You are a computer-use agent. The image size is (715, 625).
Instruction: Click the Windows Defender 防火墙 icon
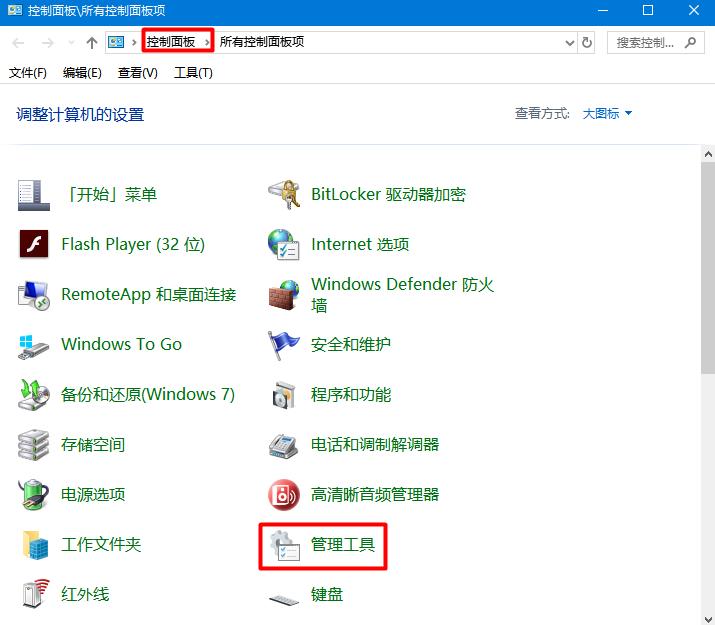[284, 294]
